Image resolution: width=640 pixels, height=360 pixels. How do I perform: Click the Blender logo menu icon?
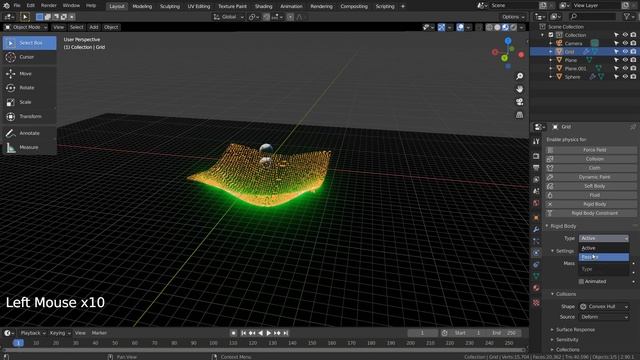pos(6,6)
